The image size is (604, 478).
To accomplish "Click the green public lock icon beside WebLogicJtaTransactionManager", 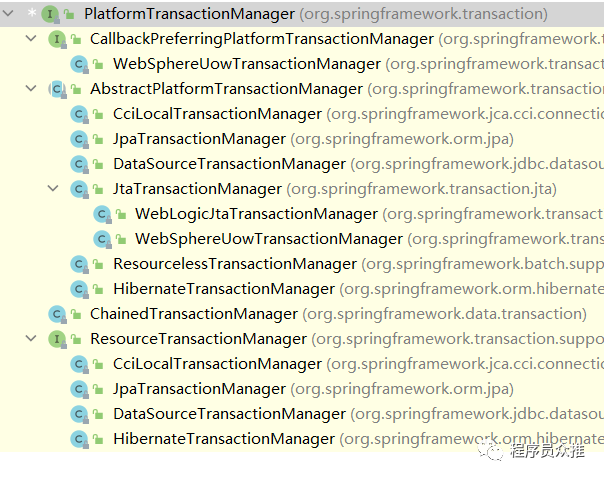I will pyautogui.click(x=121, y=214).
